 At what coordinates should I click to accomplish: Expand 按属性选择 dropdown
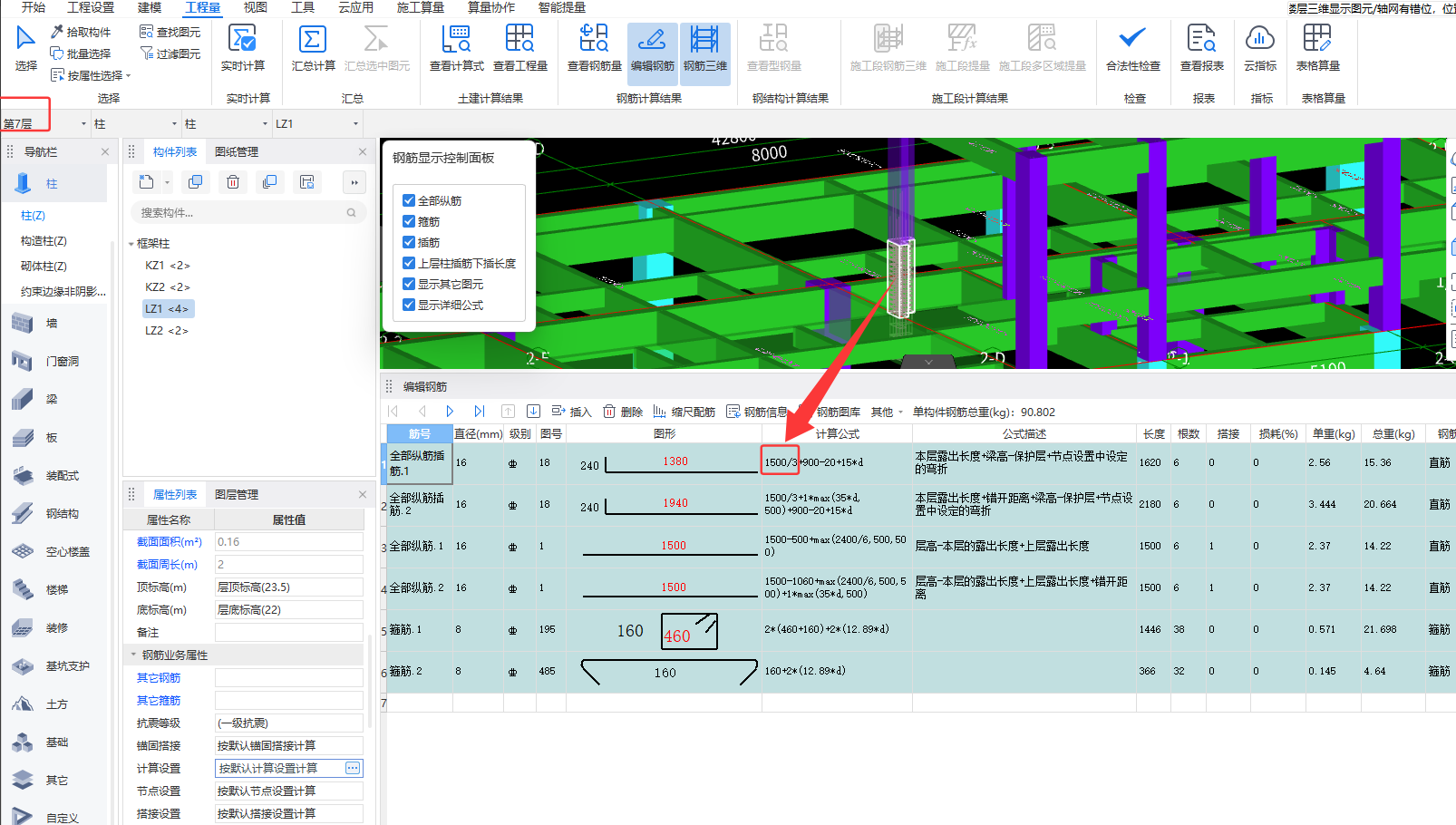point(129,76)
